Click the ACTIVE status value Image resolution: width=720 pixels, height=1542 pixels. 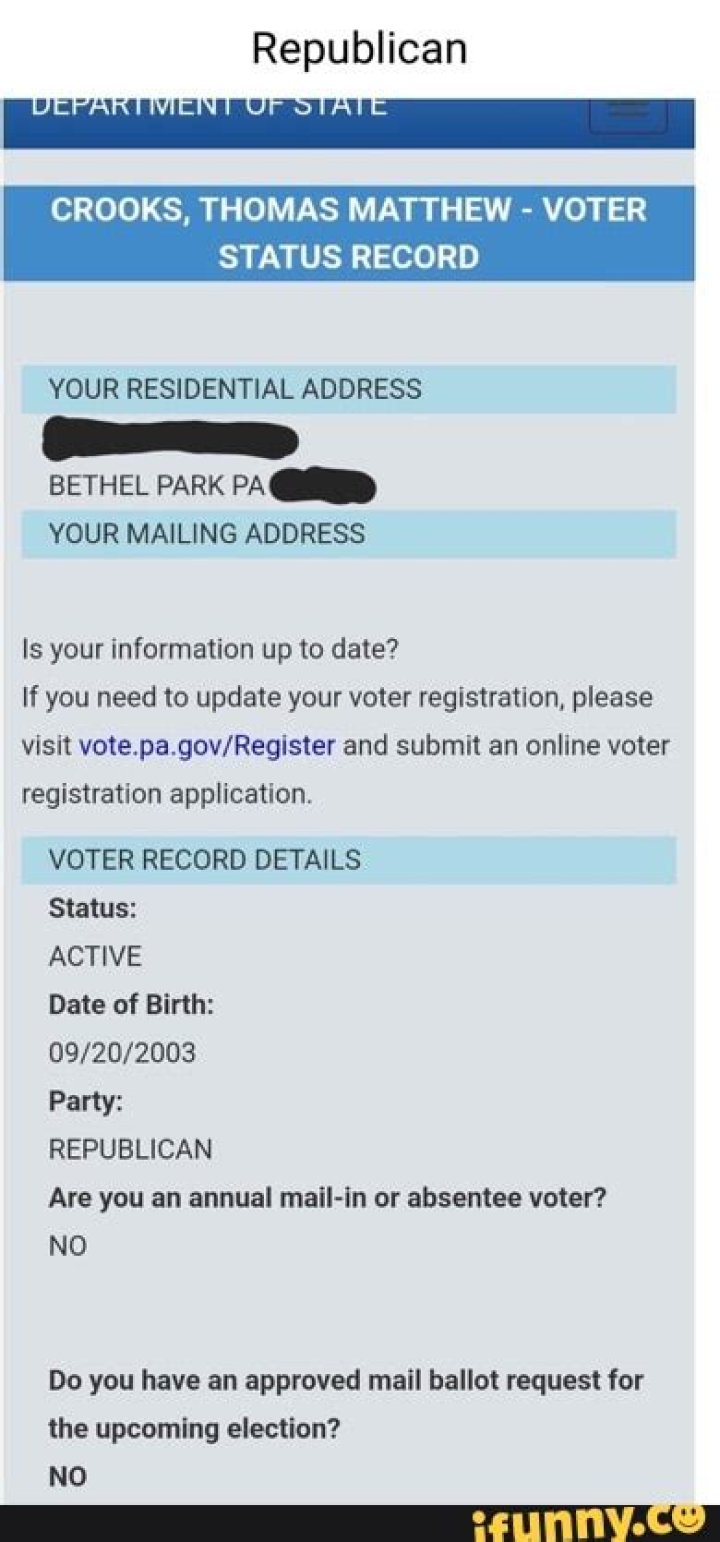click(95, 957)
